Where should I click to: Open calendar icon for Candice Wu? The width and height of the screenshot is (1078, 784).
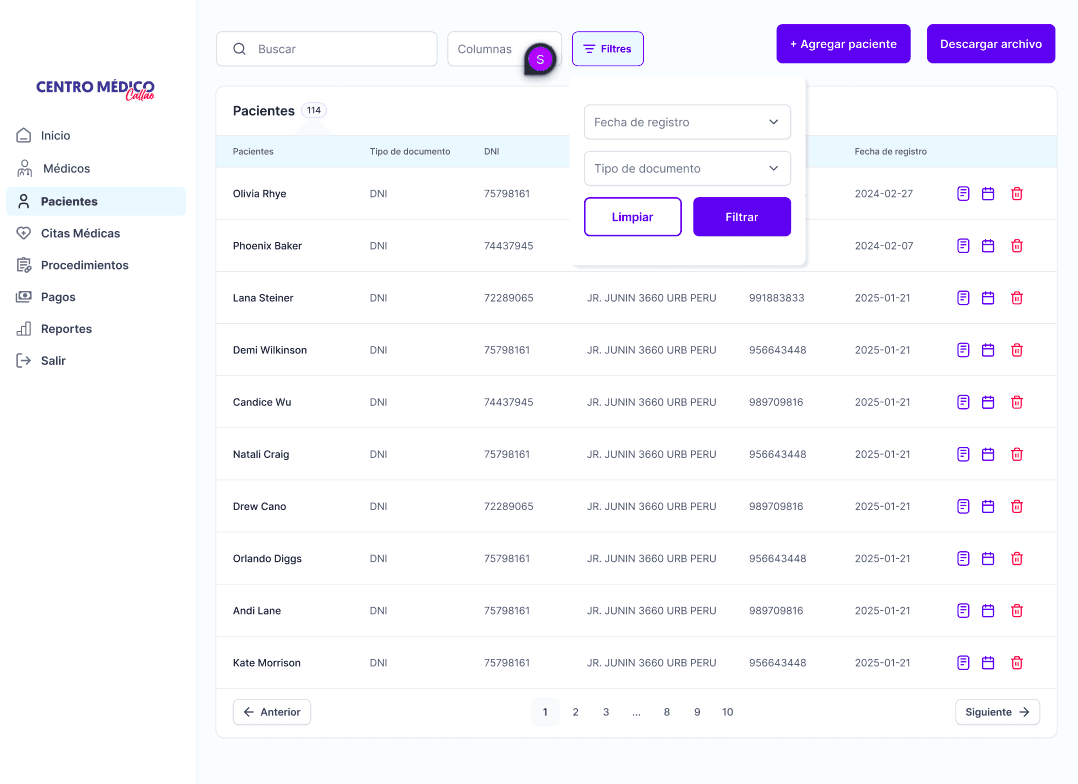point(988,402)
